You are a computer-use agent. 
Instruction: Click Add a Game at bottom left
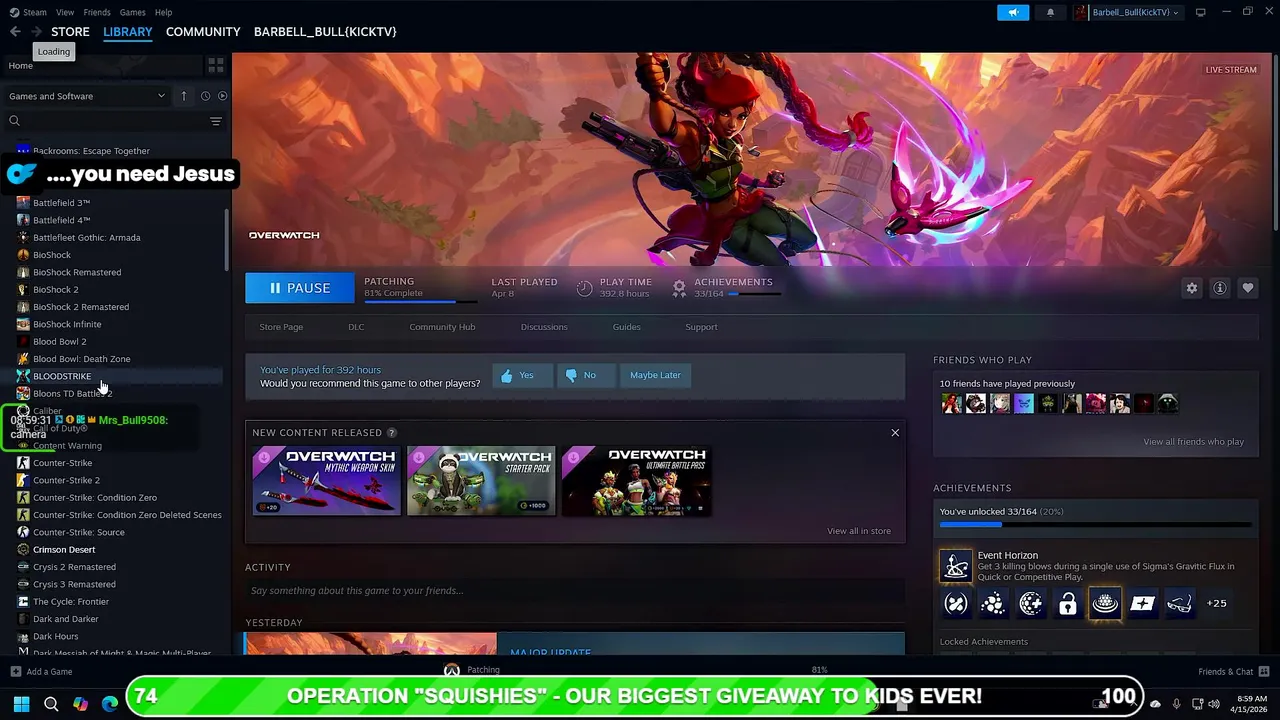(41, 672)
